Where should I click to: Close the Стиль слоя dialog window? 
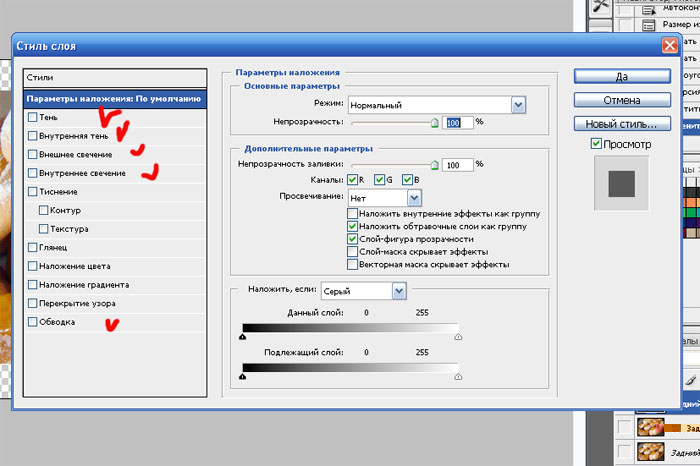pyautogui.click(x=669, y=46)
